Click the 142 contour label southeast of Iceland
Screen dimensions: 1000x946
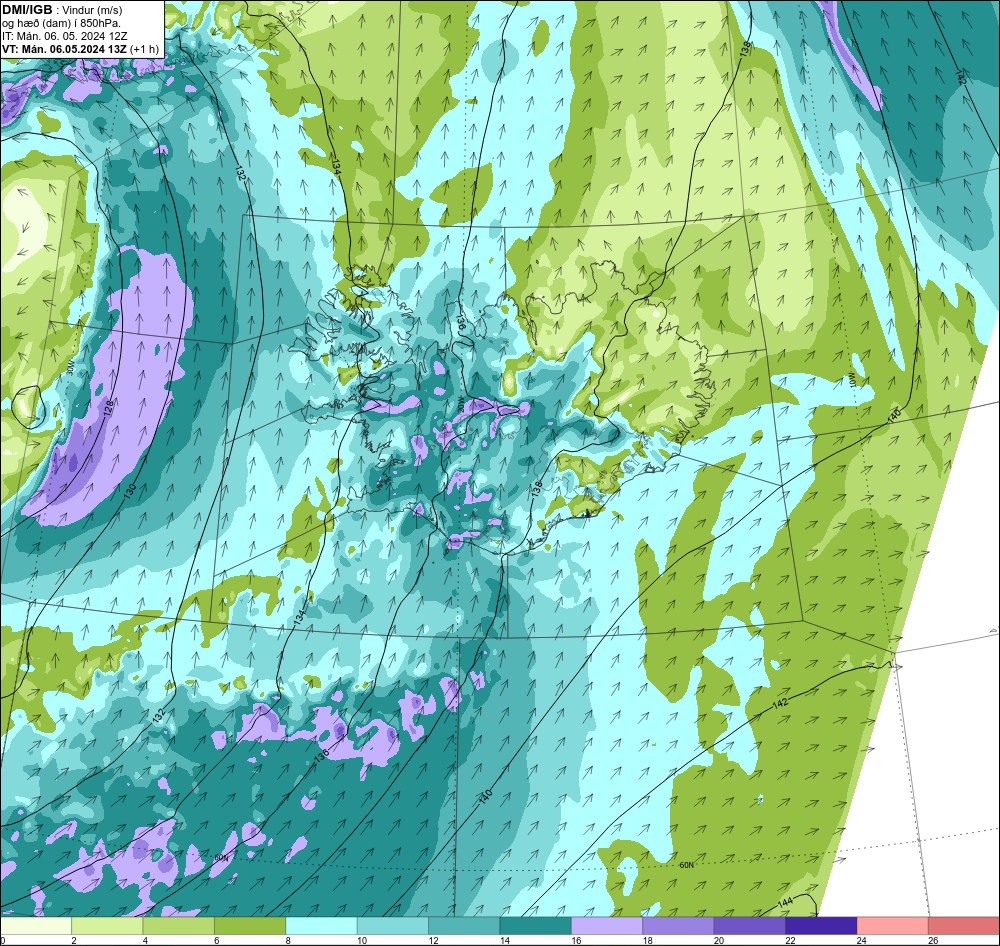780,704
